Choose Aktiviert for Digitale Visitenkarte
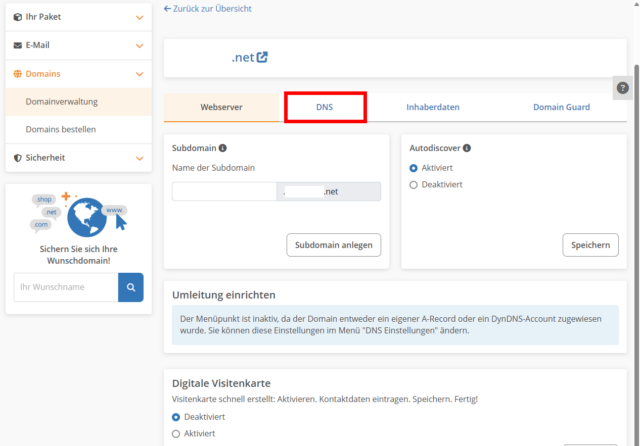Viewport: 640px width, 446px height. [x=177, y=433]
